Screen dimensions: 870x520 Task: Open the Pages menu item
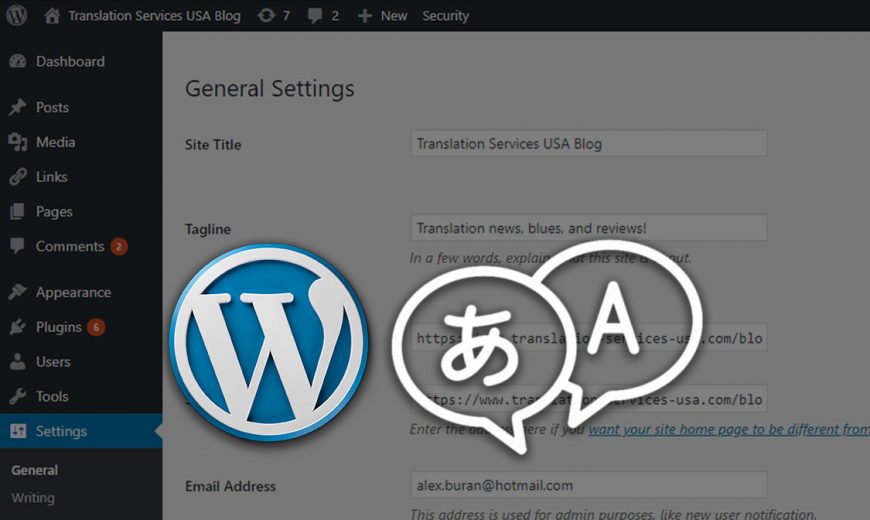coord(54,212)
